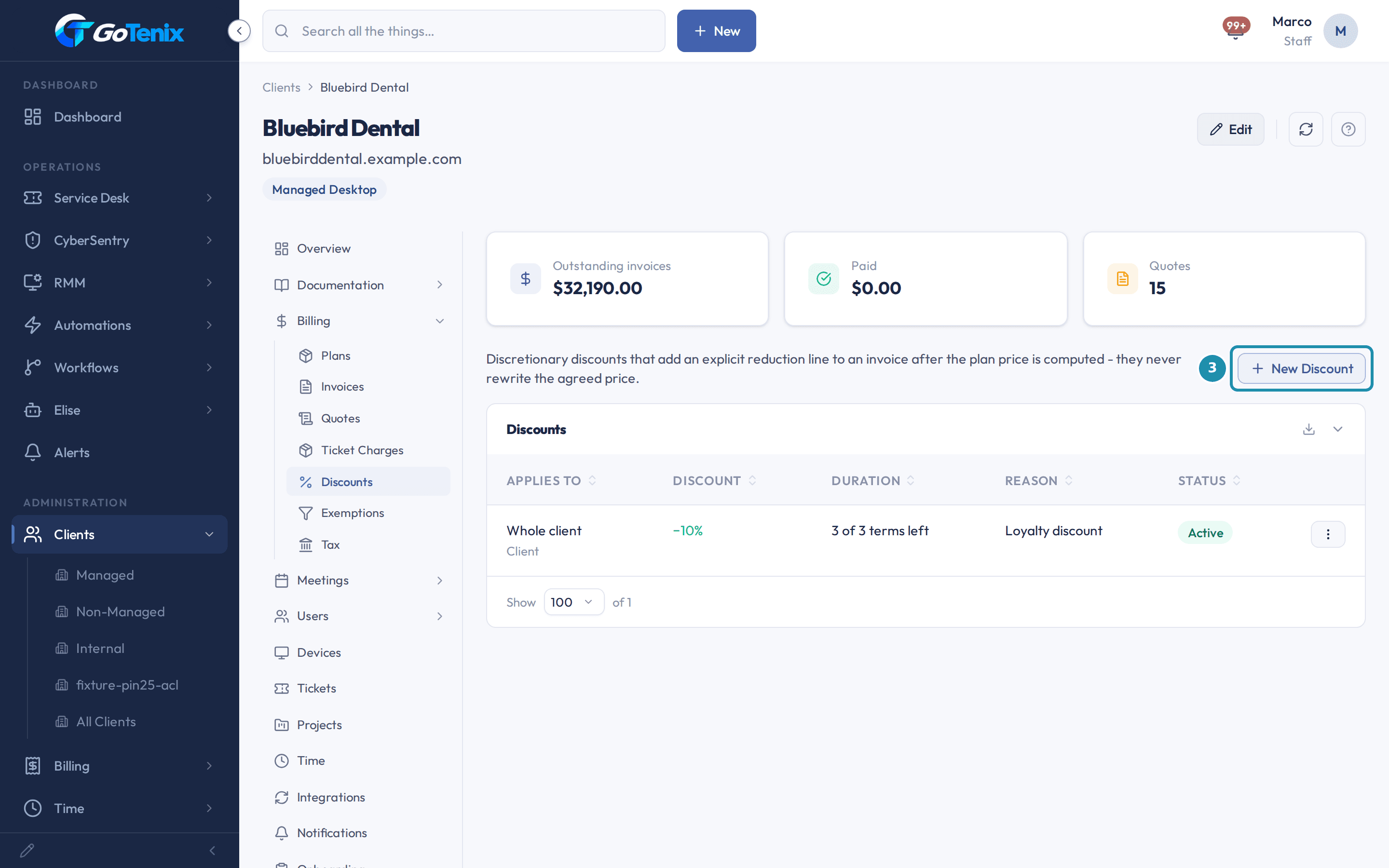Open the Plans billing page
The width and height of the screenshot is (1389, 868).
[368, 356]
